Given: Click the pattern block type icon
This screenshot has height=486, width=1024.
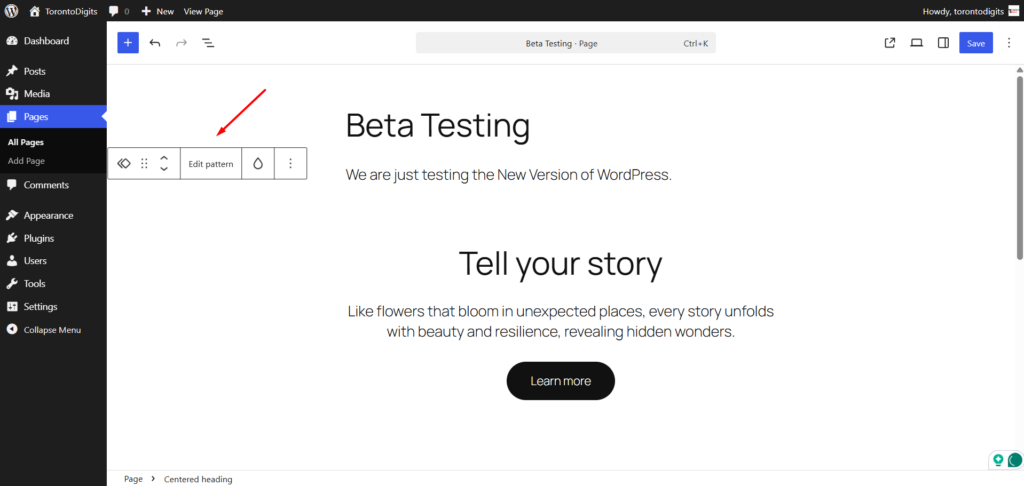Looking at the screenshot, I should coord(124,163).
